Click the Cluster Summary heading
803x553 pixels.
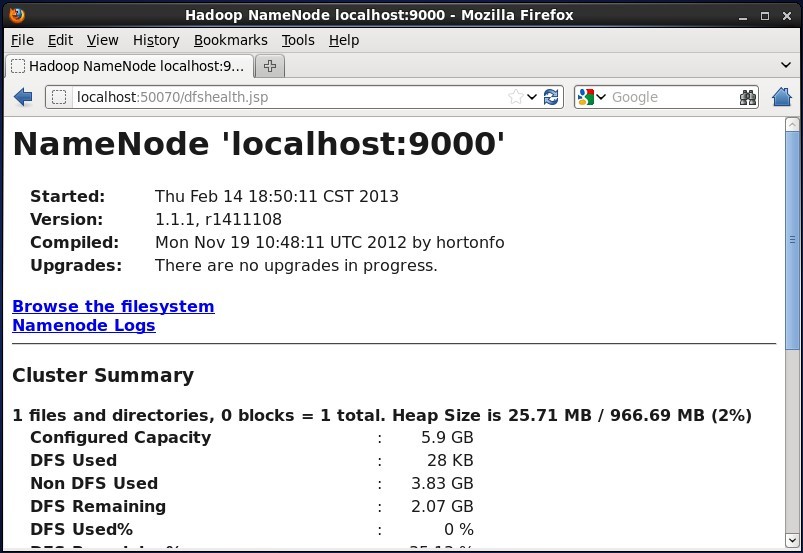(x=103, y=375)
